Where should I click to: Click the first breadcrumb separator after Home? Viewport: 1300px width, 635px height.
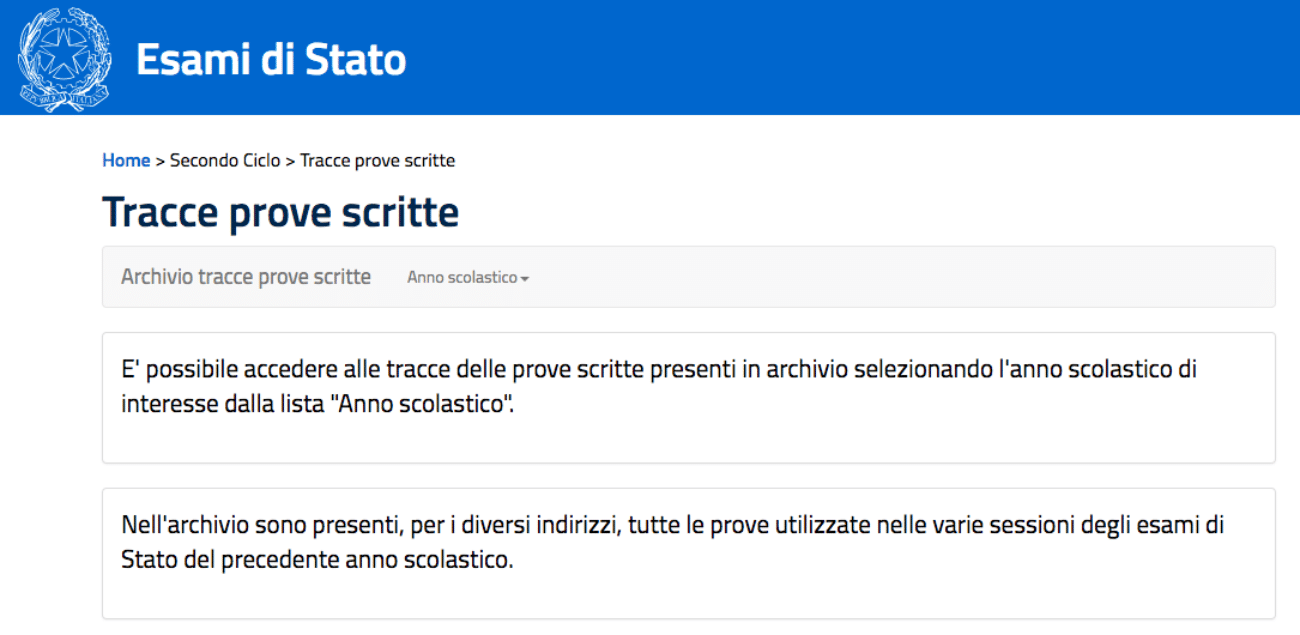click(x=160, y=160)
